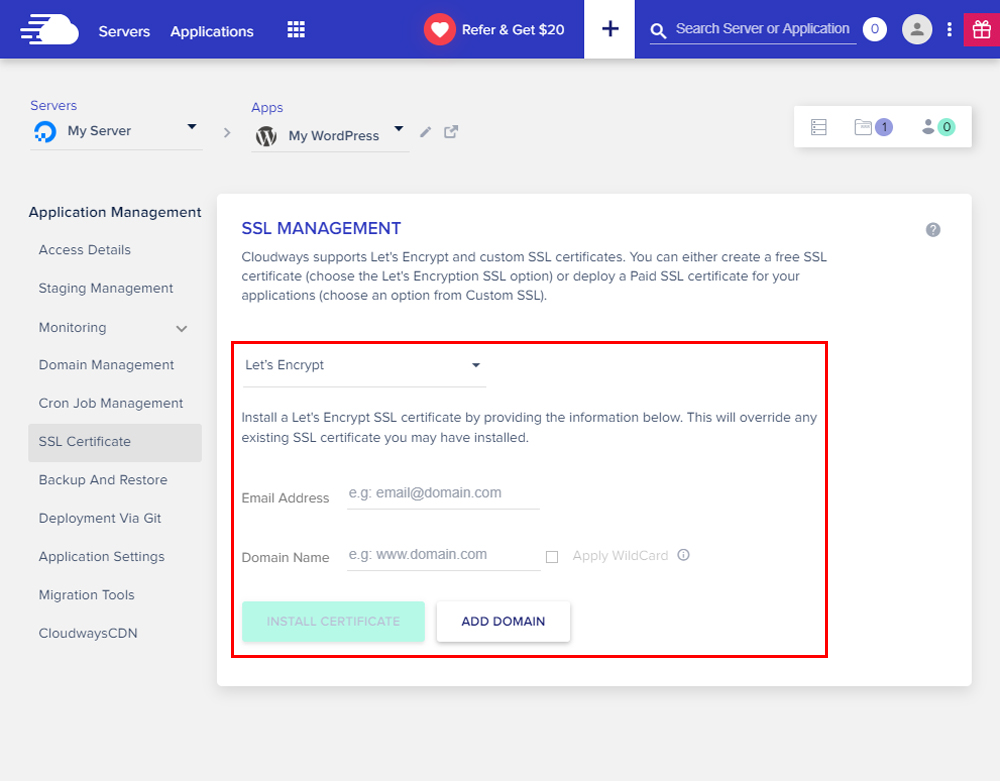
Task: Edit application name with pencil icon
Action: [x=425, y=132]
